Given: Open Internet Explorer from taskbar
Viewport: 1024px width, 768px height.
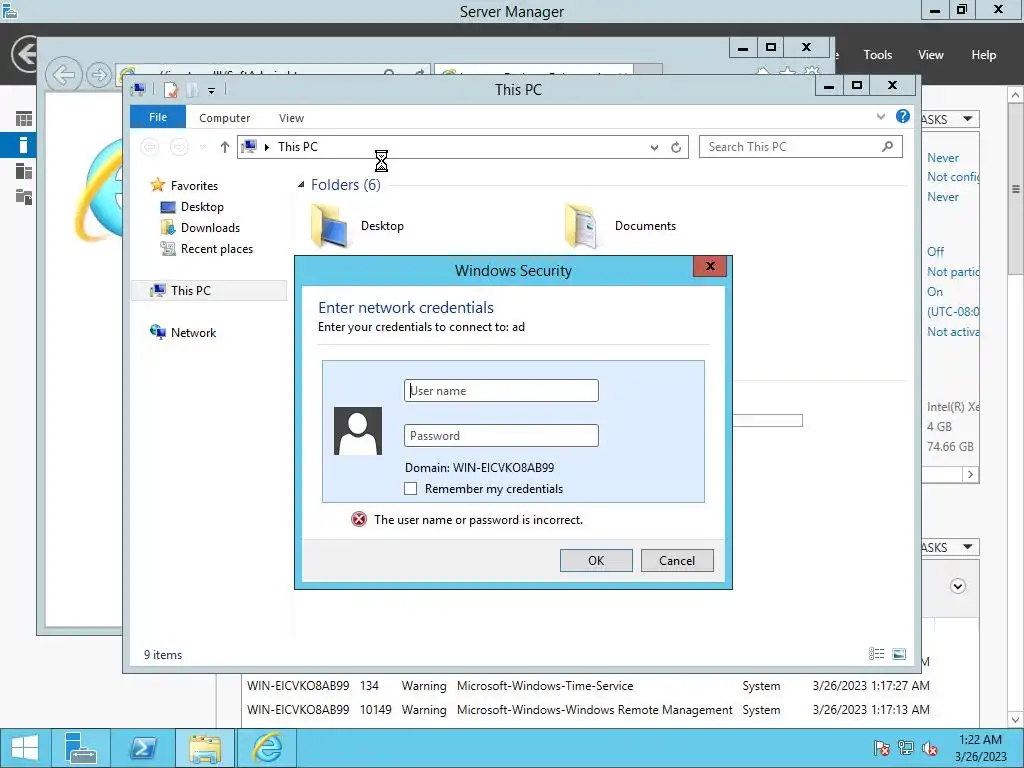Looking at the screenshot, I should [x=267, y=748].
